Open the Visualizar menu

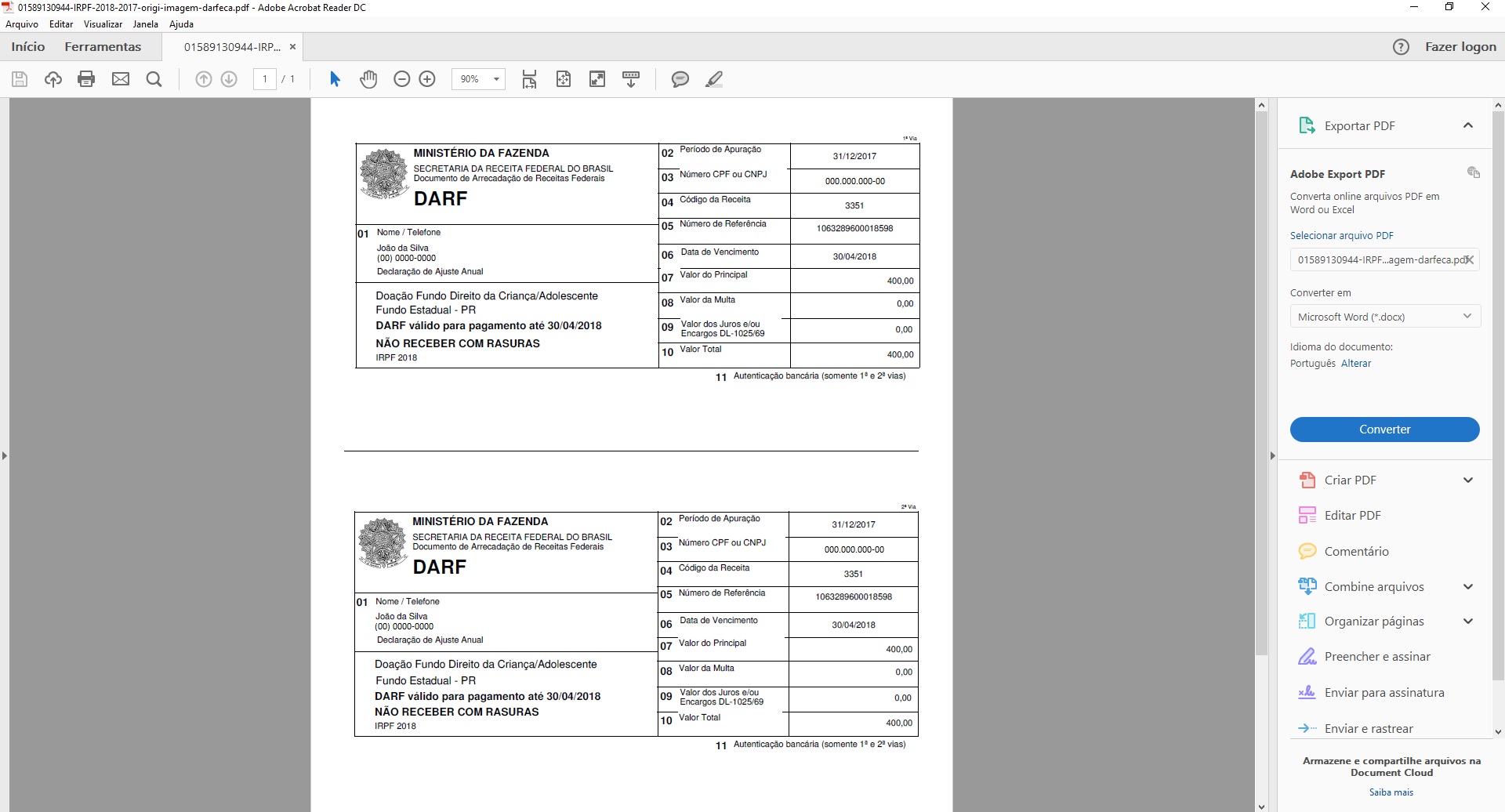click(103, 24)
